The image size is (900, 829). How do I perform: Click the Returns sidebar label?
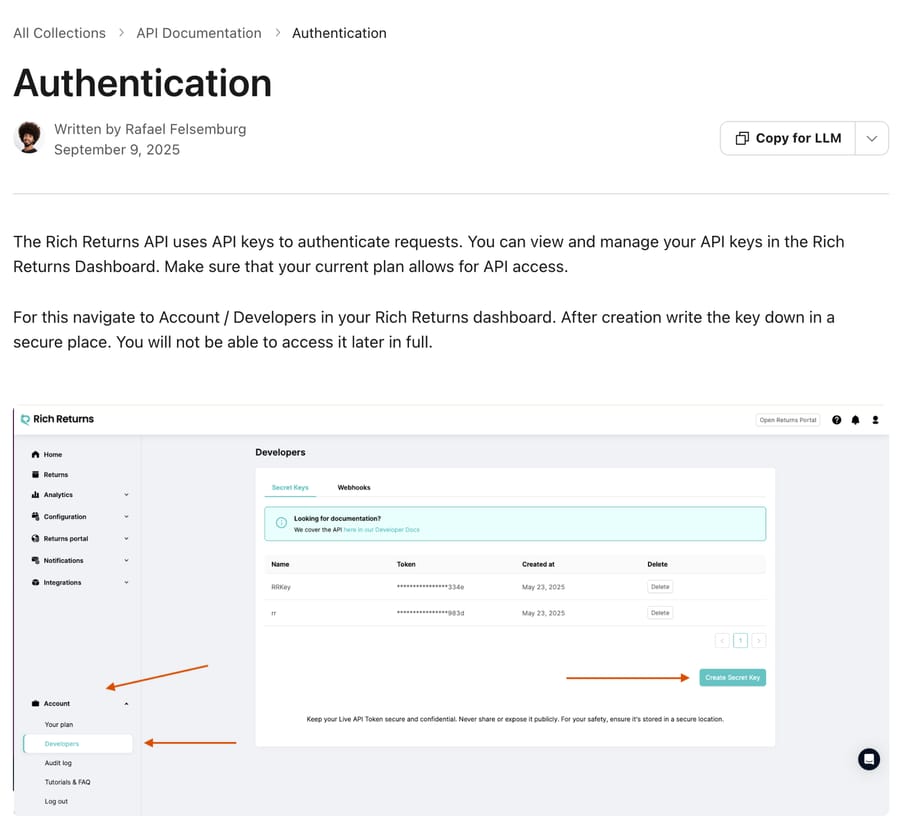(x=56, y=475)
